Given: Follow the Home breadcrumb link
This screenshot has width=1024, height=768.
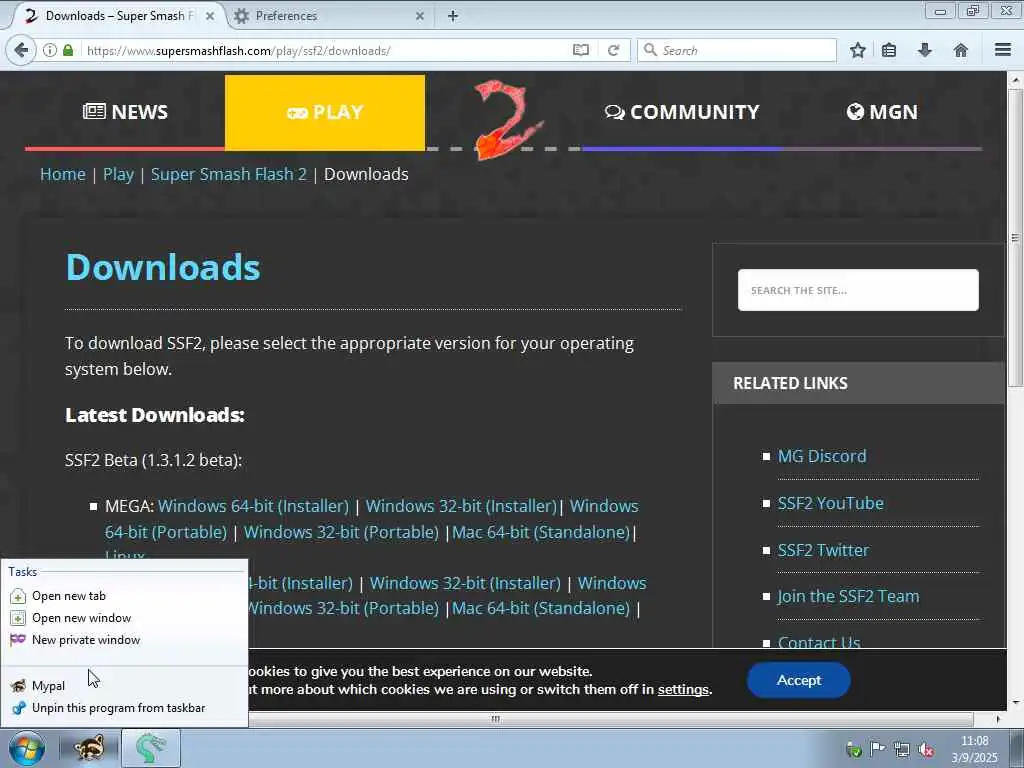Looking at the screenshot, I should (x=63, y=174).
